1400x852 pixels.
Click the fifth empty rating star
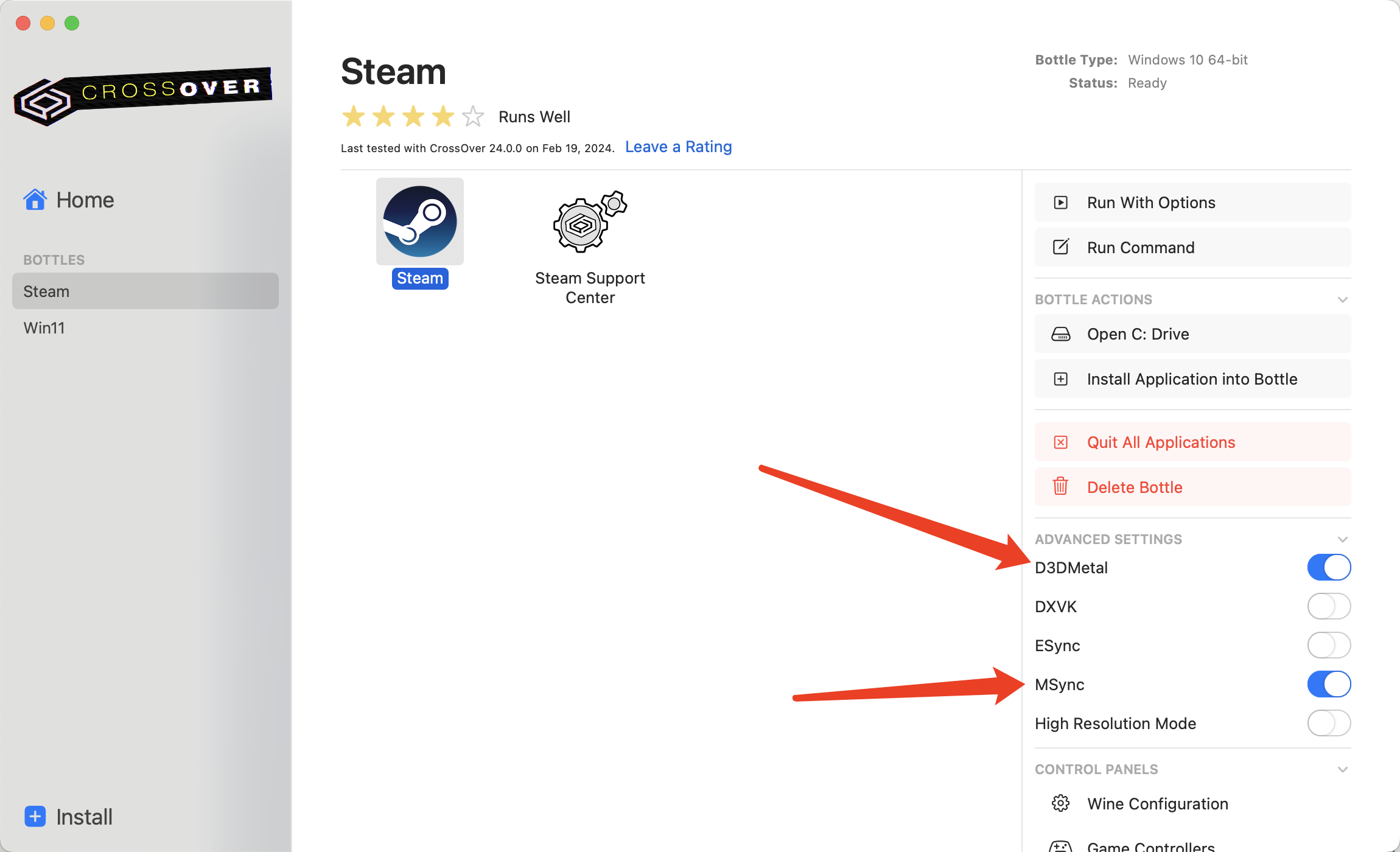[472, 116]
